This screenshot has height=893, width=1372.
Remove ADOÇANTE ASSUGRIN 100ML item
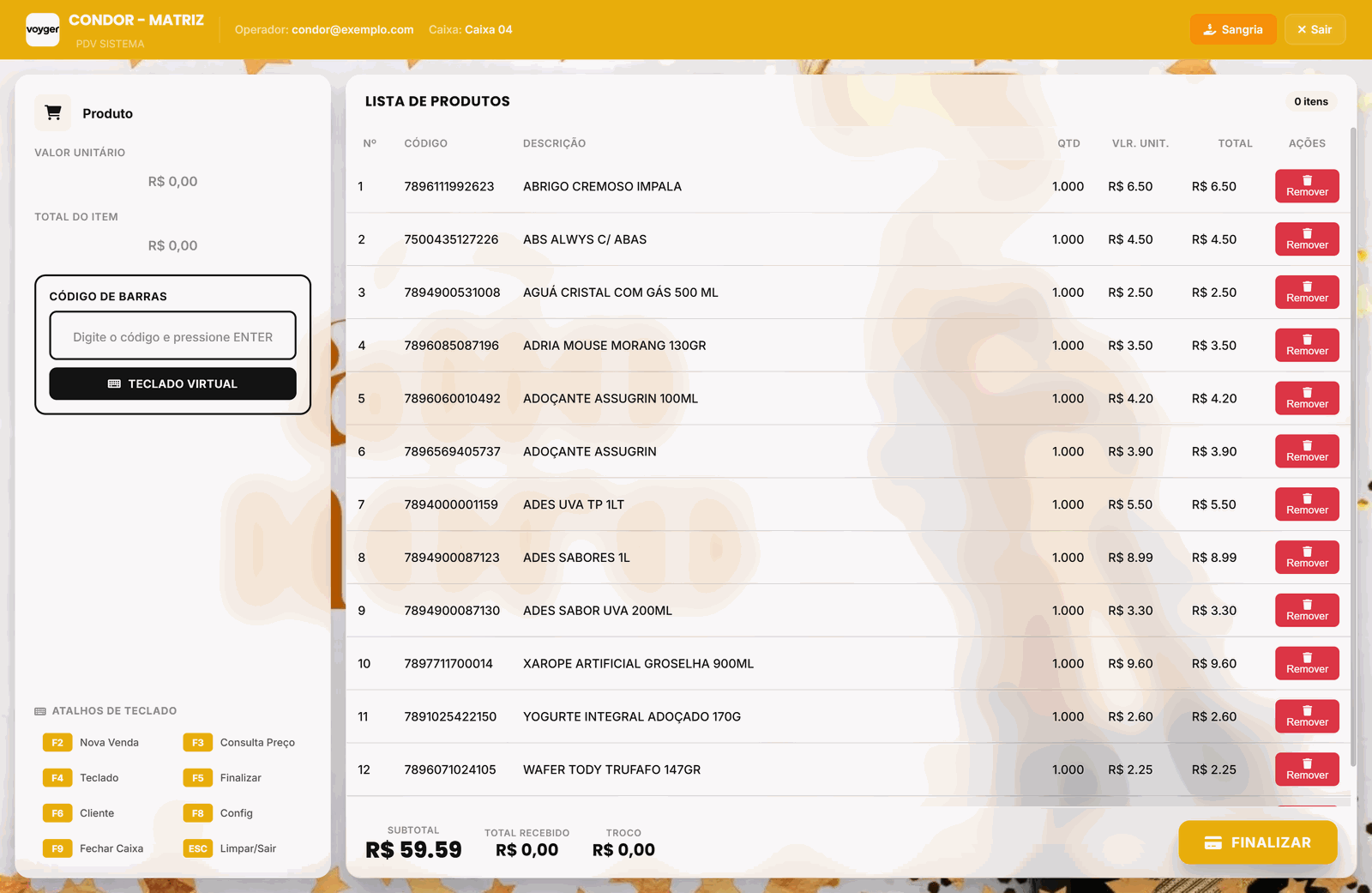point(1307,398)
